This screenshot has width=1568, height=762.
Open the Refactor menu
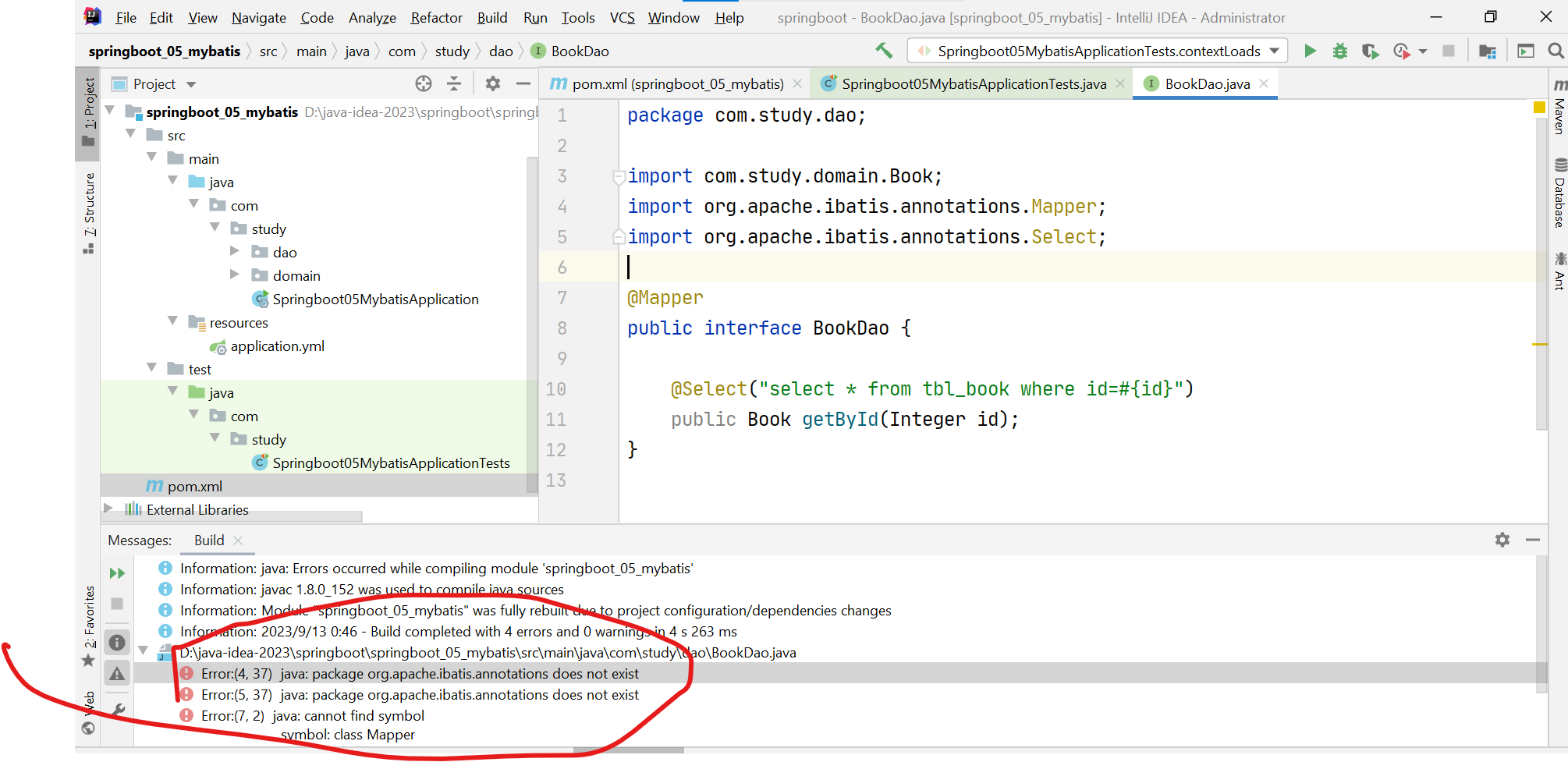(436, 17)
